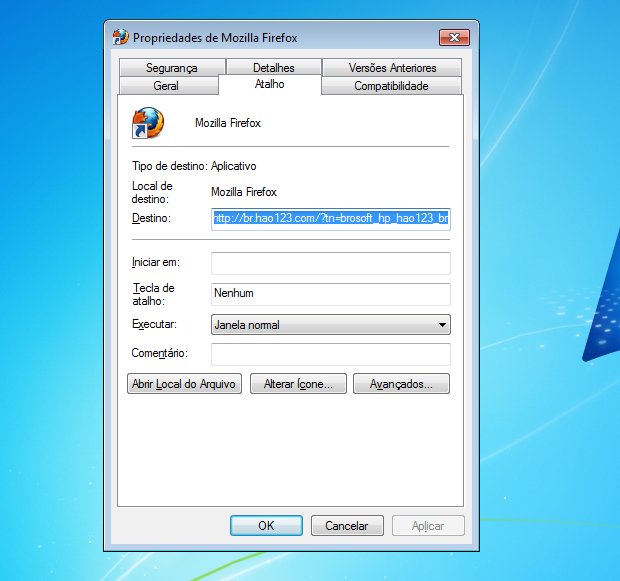Screen dimensions: 620x581
Task: Click the 'Executar:' label
Action: coord(154,324)
